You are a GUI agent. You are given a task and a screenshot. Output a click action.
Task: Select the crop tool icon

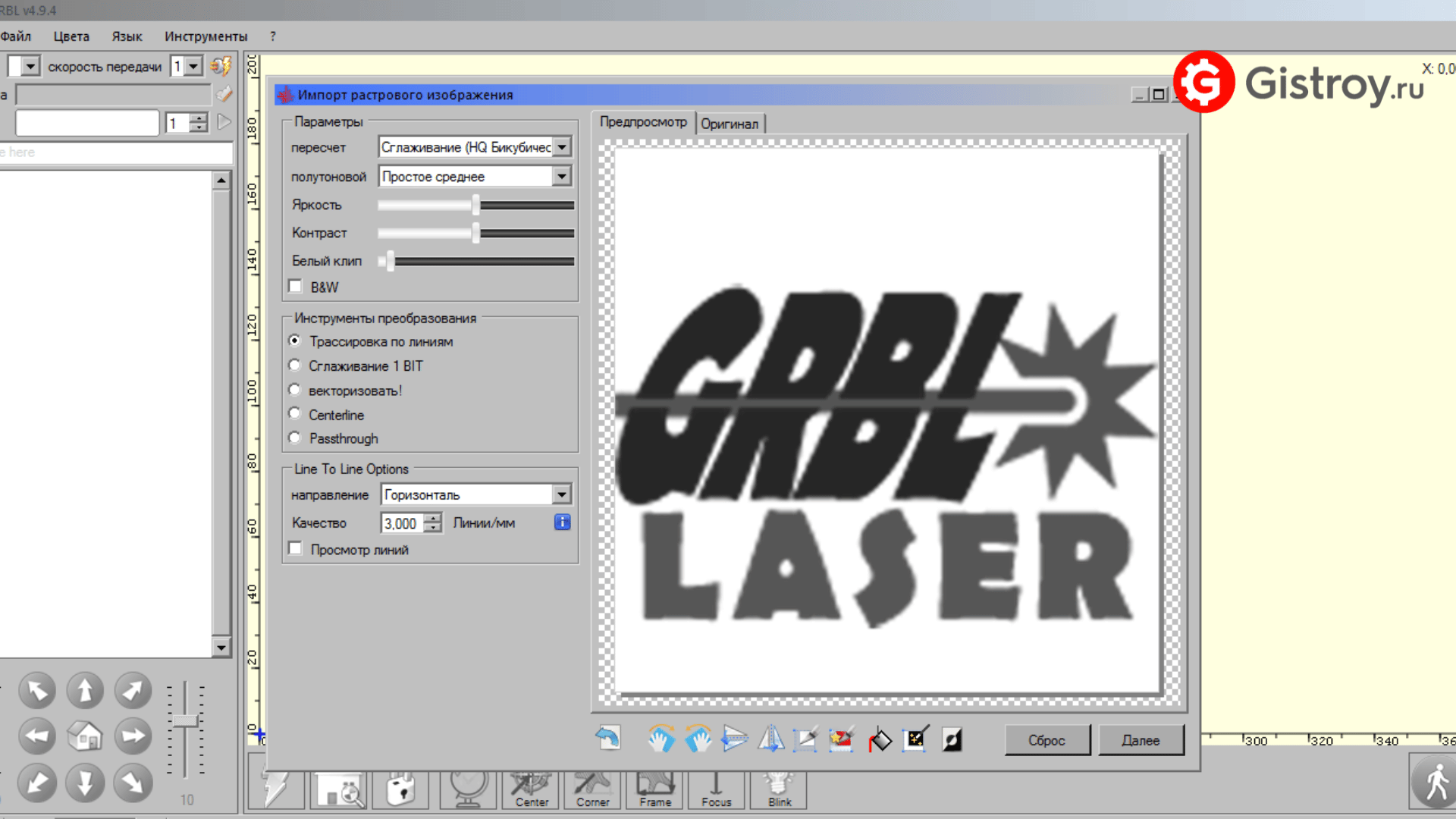point(805,738)
